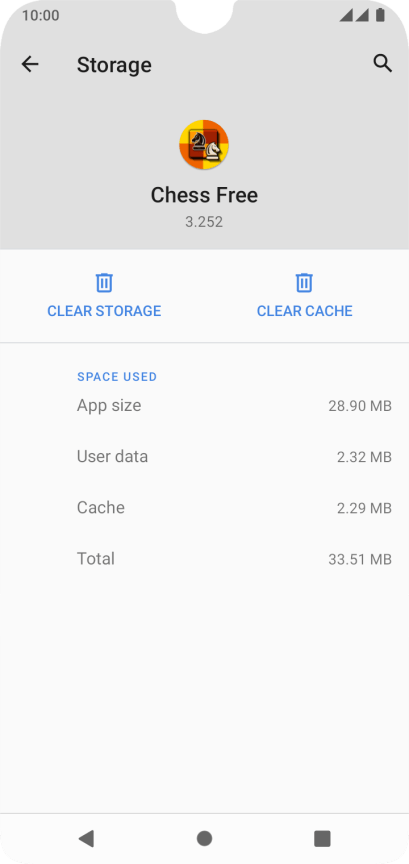Tap the Storage page title
This screenshot has height=864, width=409.
(x=114, y=65)
